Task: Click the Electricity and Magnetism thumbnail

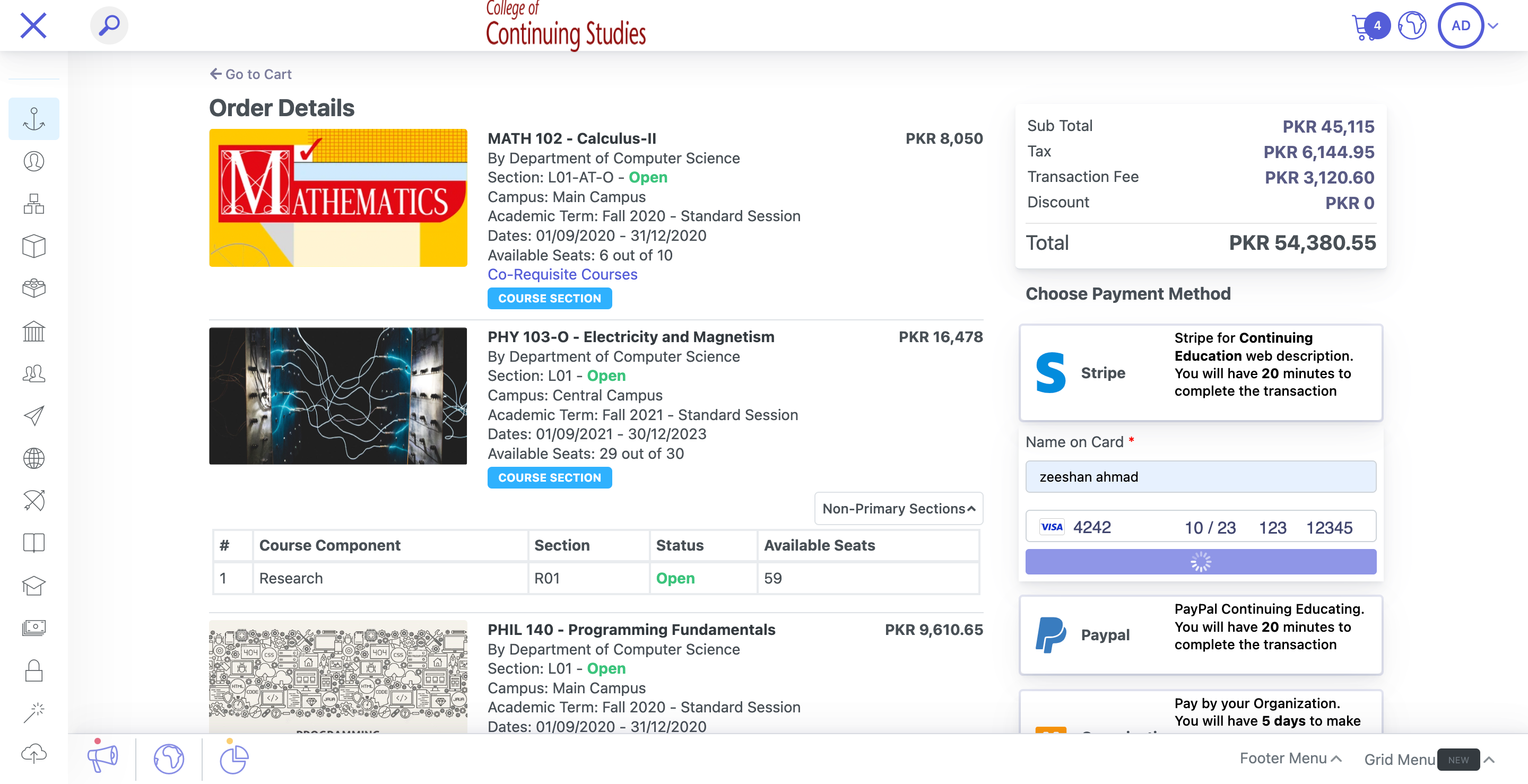Action: 338,396
